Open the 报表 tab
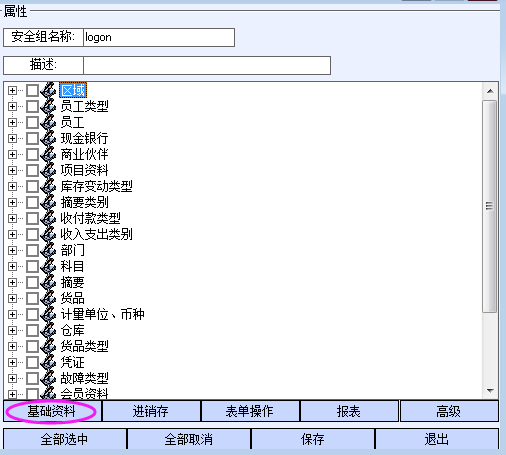This screenshot has height=455, width=506. [x=349, y=411]
